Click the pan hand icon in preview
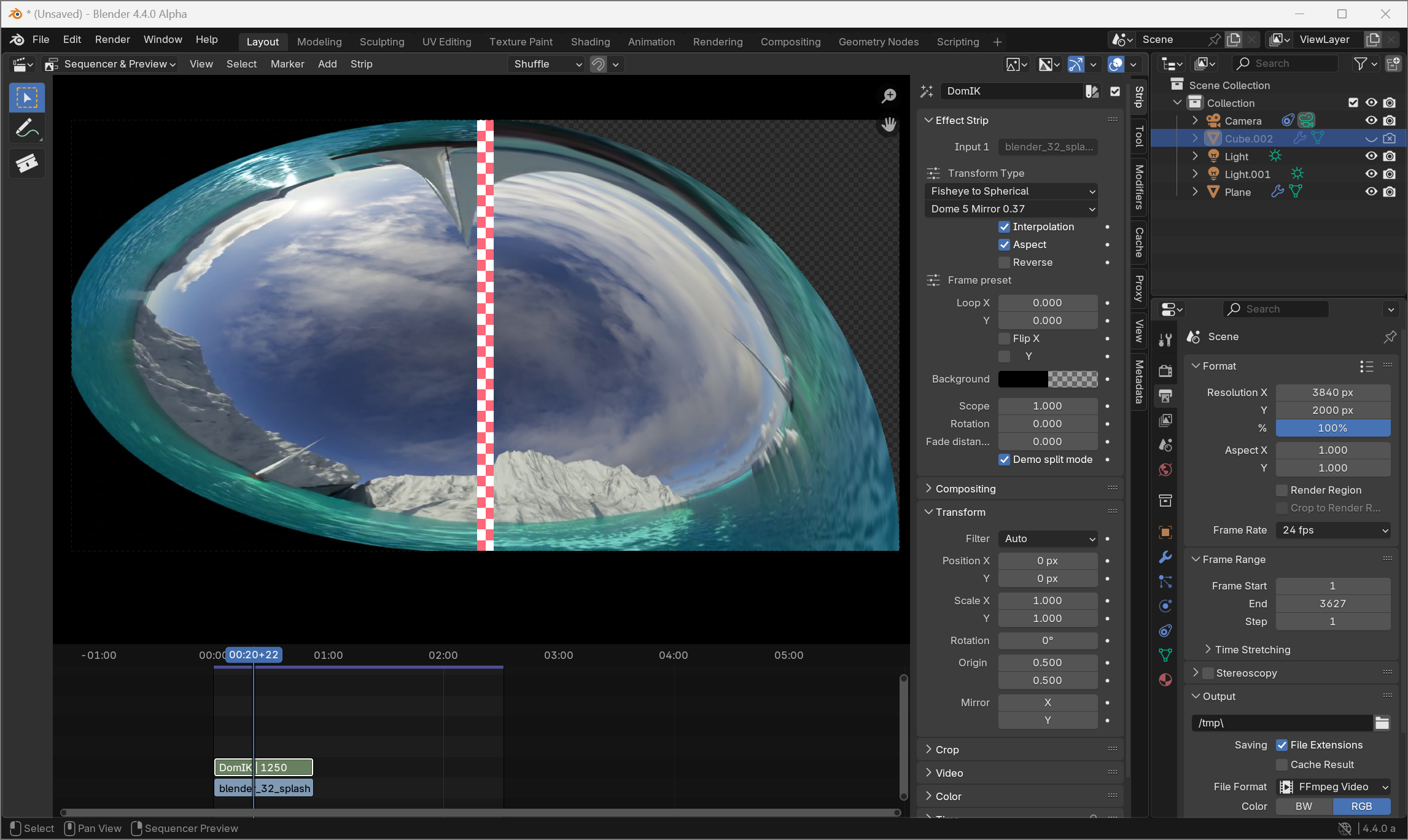The width and height of the screenshot is (1408, 840). (889, 125)
